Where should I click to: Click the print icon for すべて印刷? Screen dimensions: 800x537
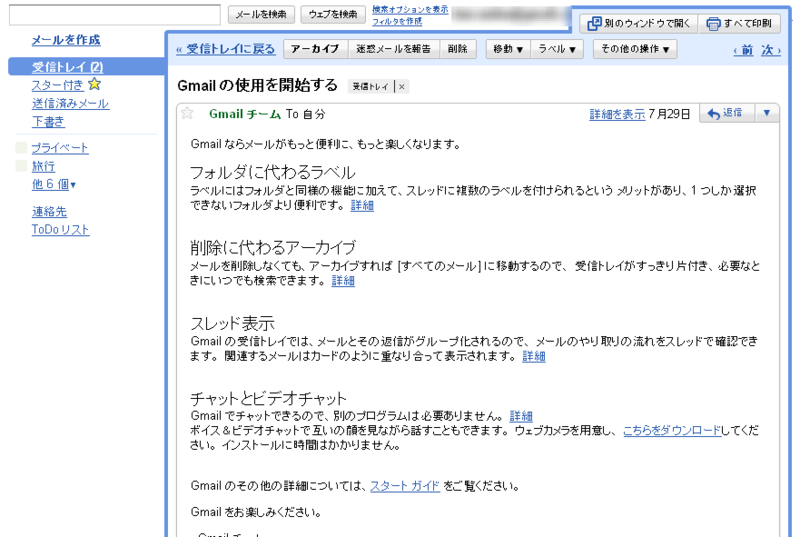pyautogui.click(x=713, y=23)
